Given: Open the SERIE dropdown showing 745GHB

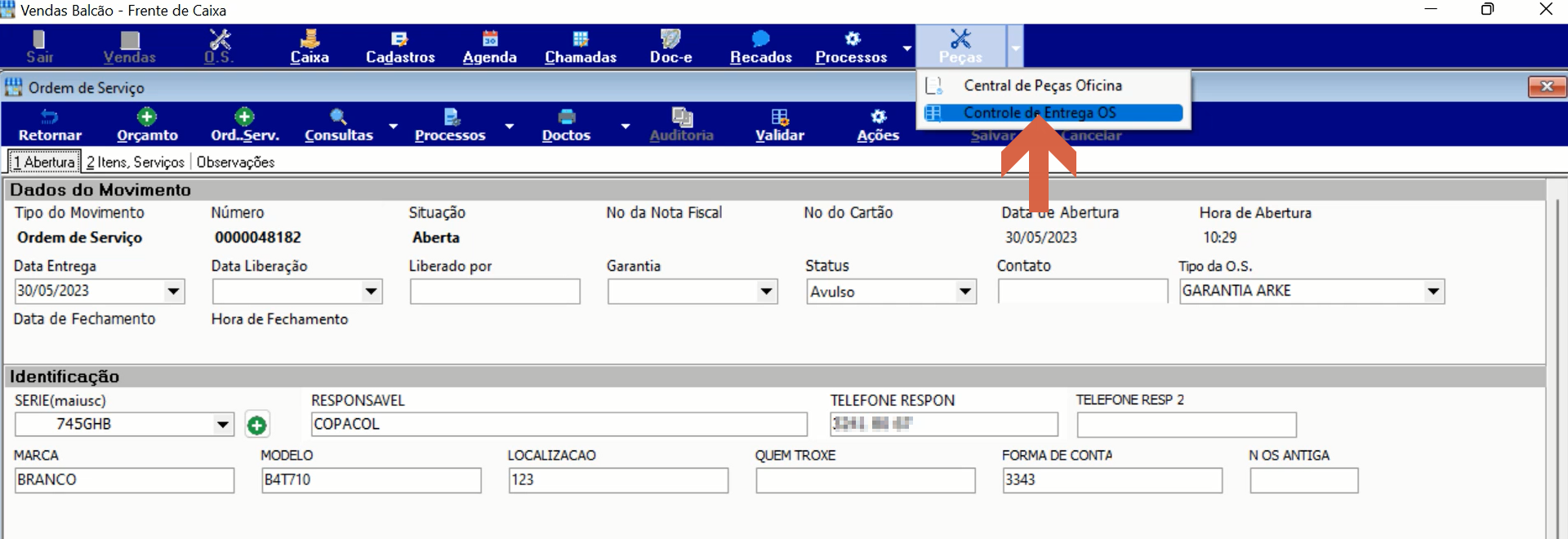Looking at the screenshot, I should click(x=223, y=424).
